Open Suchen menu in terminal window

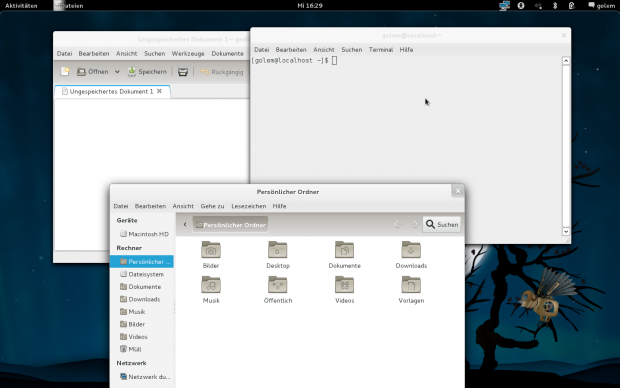click(x=352, y=49)
